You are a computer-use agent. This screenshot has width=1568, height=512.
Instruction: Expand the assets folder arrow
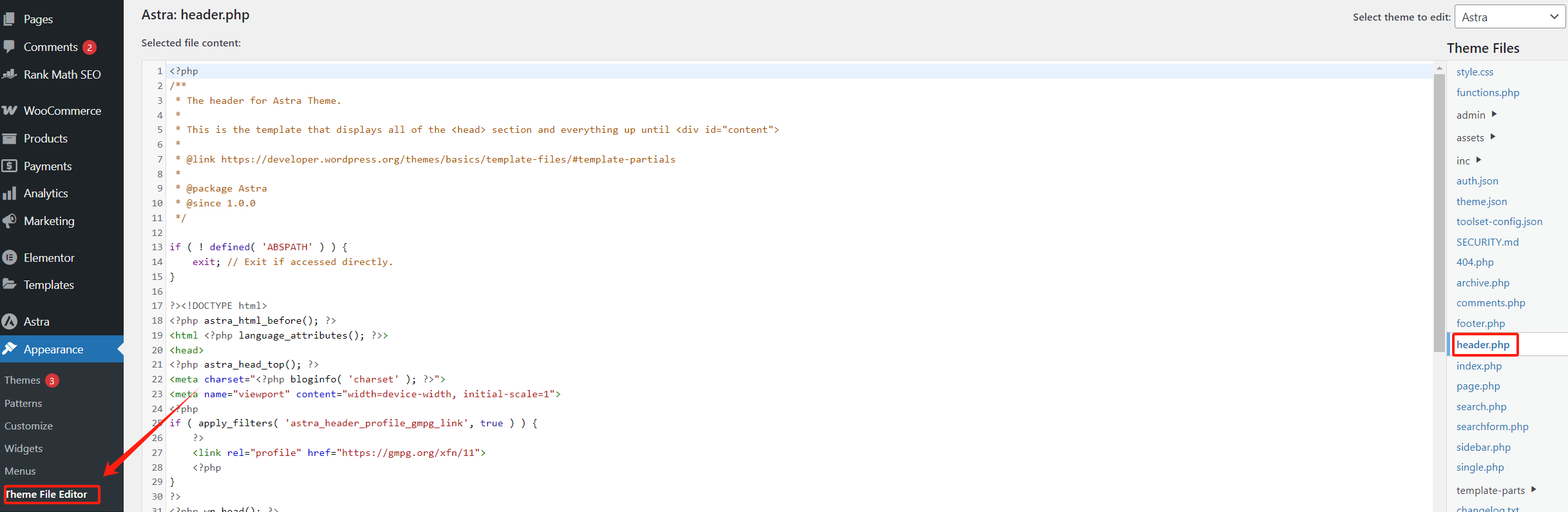pos(1493,137)
